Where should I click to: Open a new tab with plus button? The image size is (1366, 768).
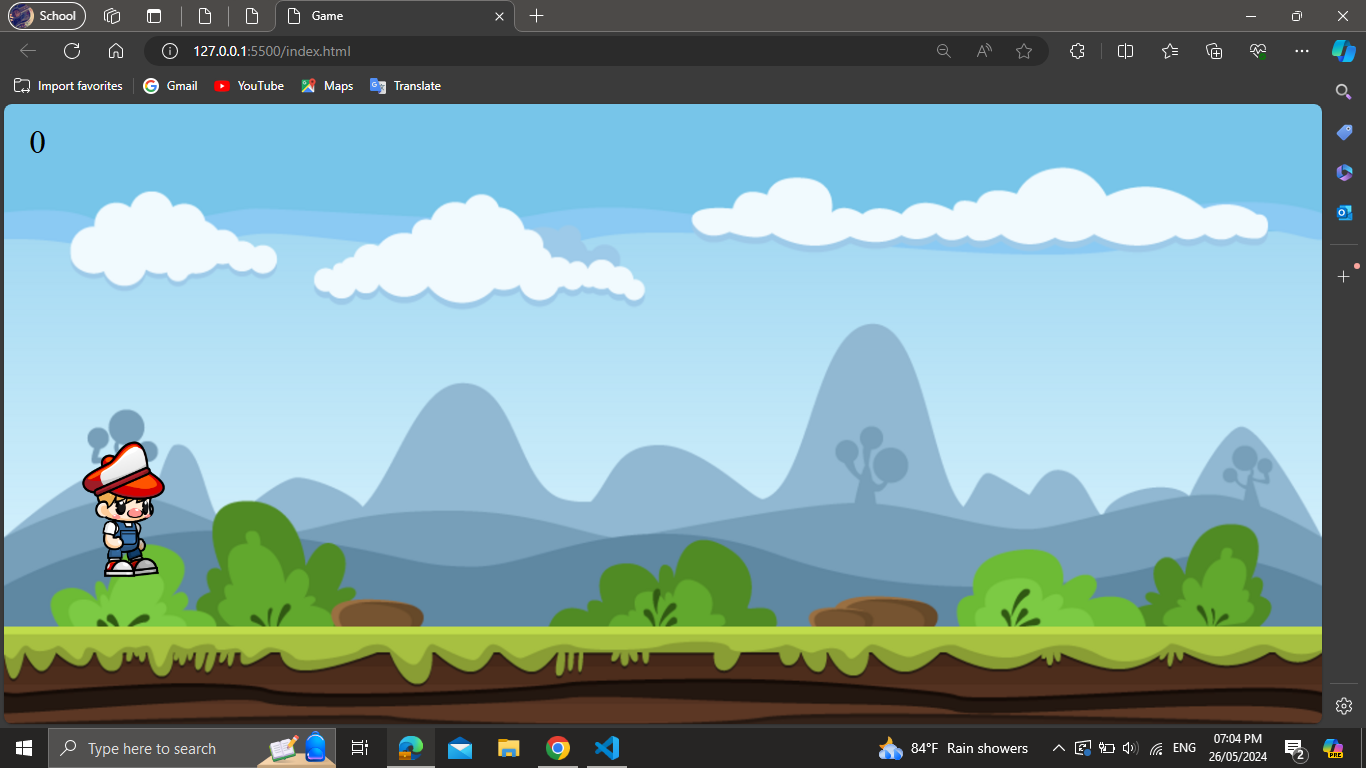click(x=537, y=16)
